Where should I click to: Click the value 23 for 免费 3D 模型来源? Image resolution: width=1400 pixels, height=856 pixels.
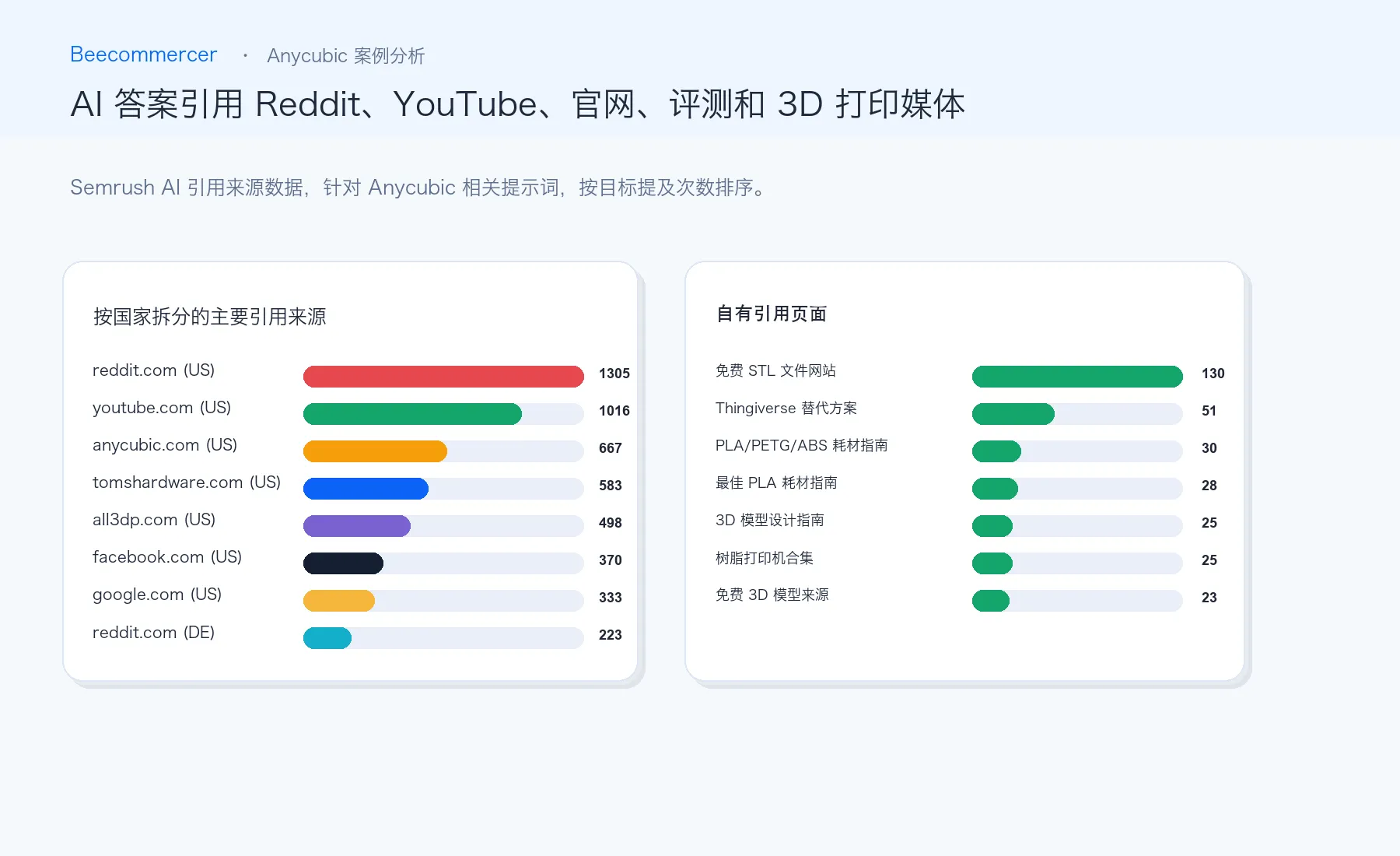(x=1209, y=598)
